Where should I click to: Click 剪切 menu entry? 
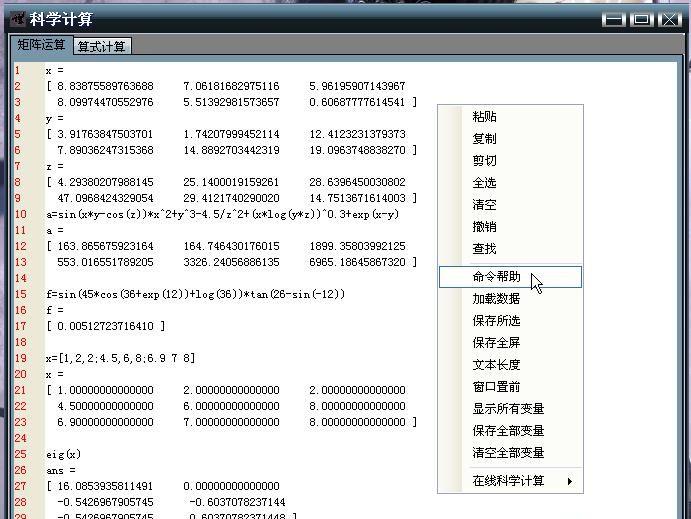[x=484, y=161]
